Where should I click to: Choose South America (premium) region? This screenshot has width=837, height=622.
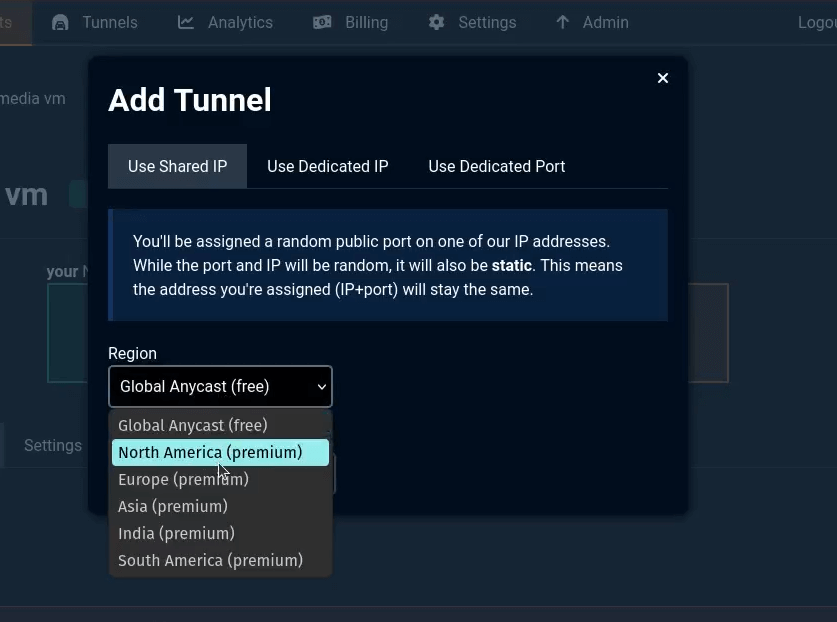point(210,560)
